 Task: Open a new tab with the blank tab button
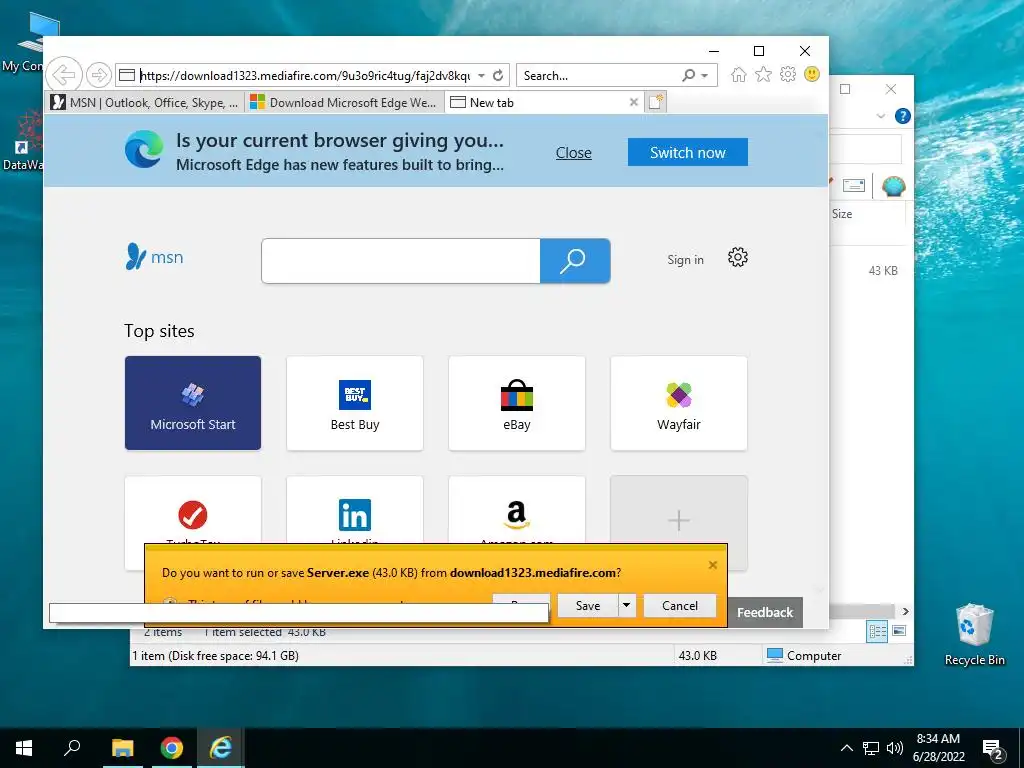(655, 103)
